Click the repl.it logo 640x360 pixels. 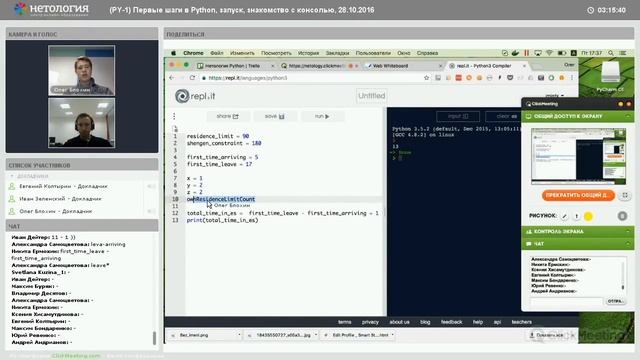pos(195,96)
